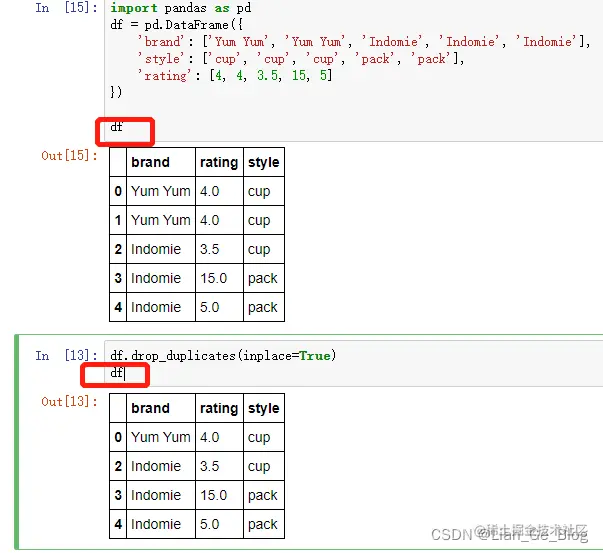Click rating '5.0' in the Out[15] table

[210, 307]
